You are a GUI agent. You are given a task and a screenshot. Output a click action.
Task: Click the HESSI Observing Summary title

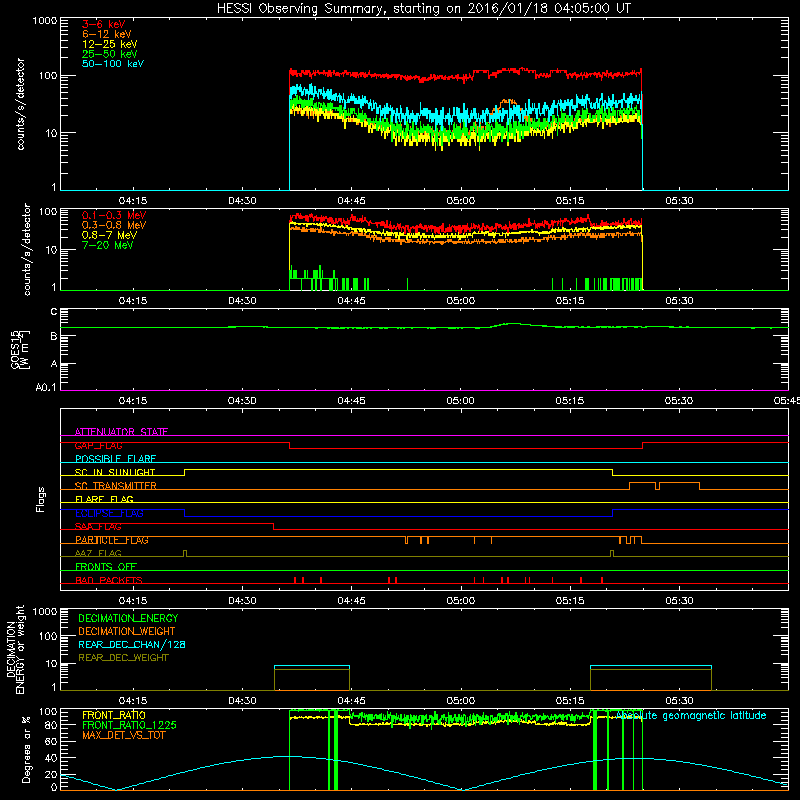424,9
